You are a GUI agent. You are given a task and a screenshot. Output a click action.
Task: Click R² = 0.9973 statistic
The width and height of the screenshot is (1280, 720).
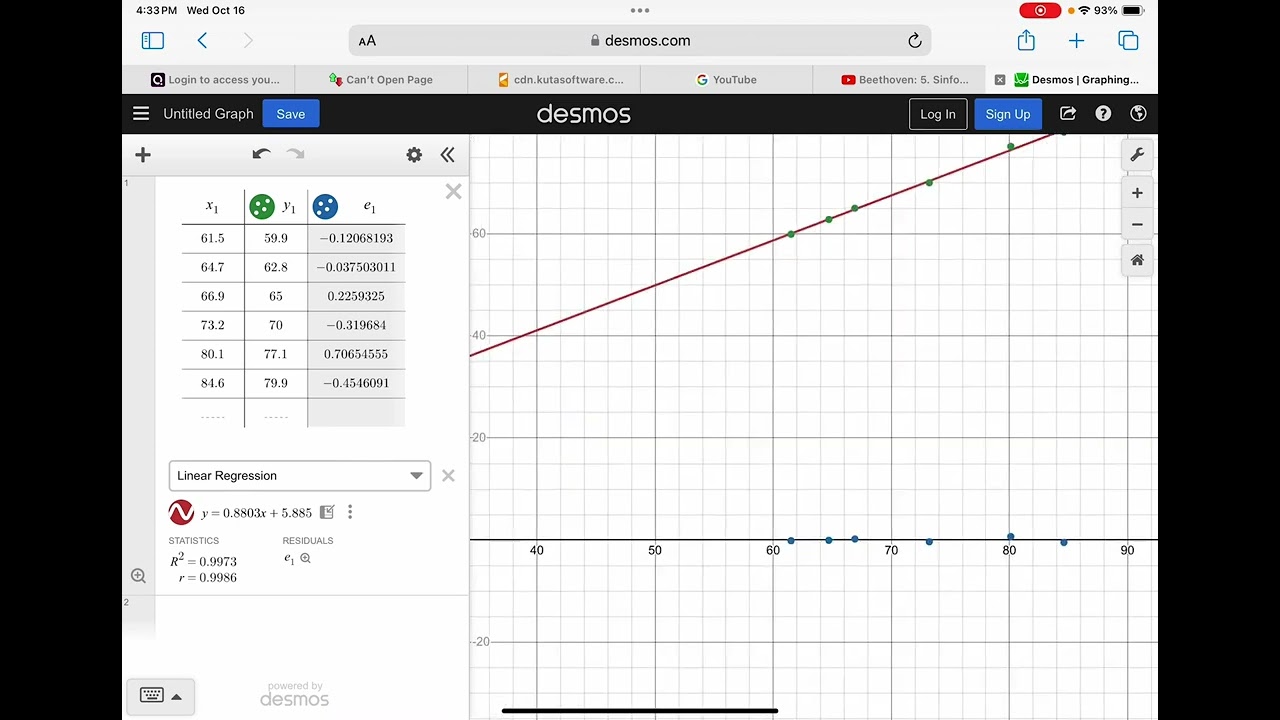[203, 560]
